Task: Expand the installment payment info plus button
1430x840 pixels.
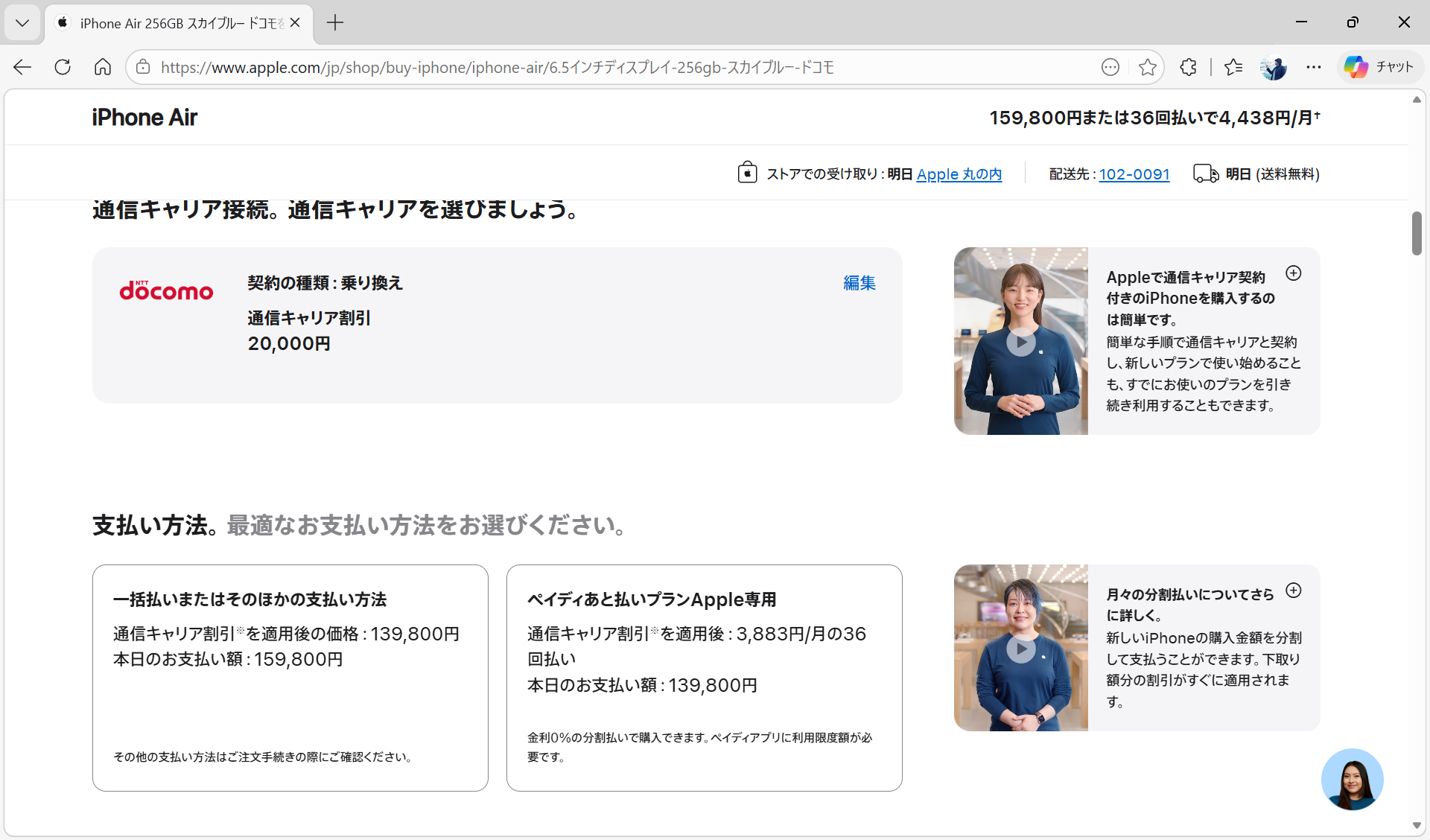Action: 1294,591
